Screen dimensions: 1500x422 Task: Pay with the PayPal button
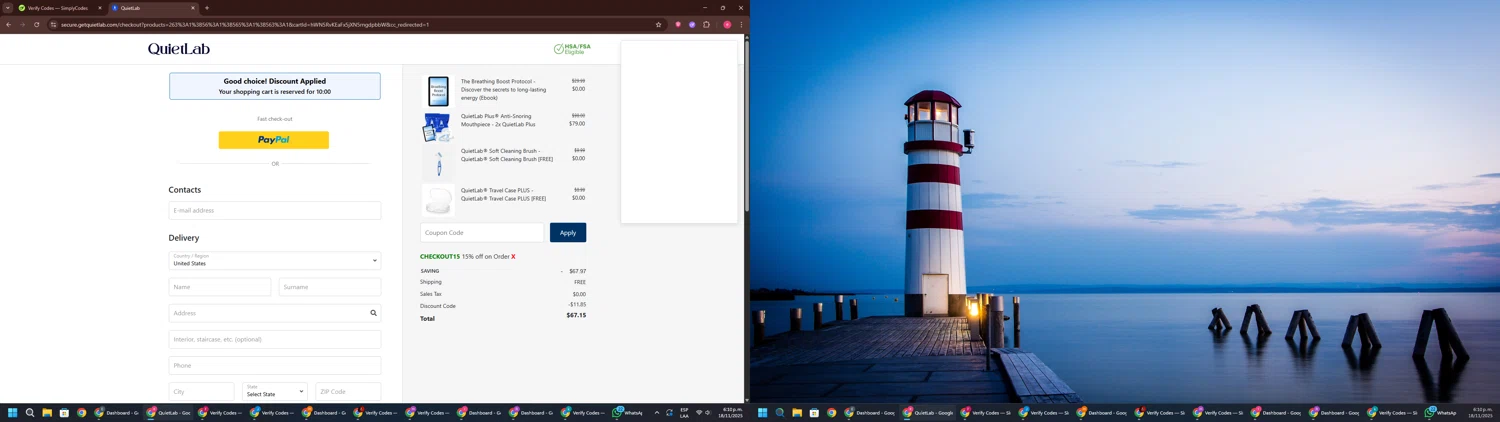tap(274, 140)
